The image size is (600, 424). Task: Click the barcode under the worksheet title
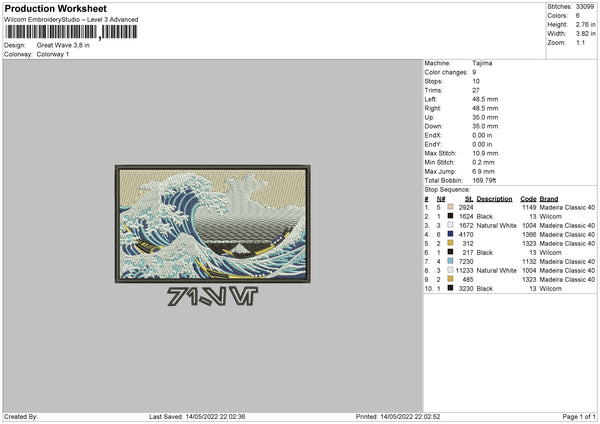click(71, 32)
